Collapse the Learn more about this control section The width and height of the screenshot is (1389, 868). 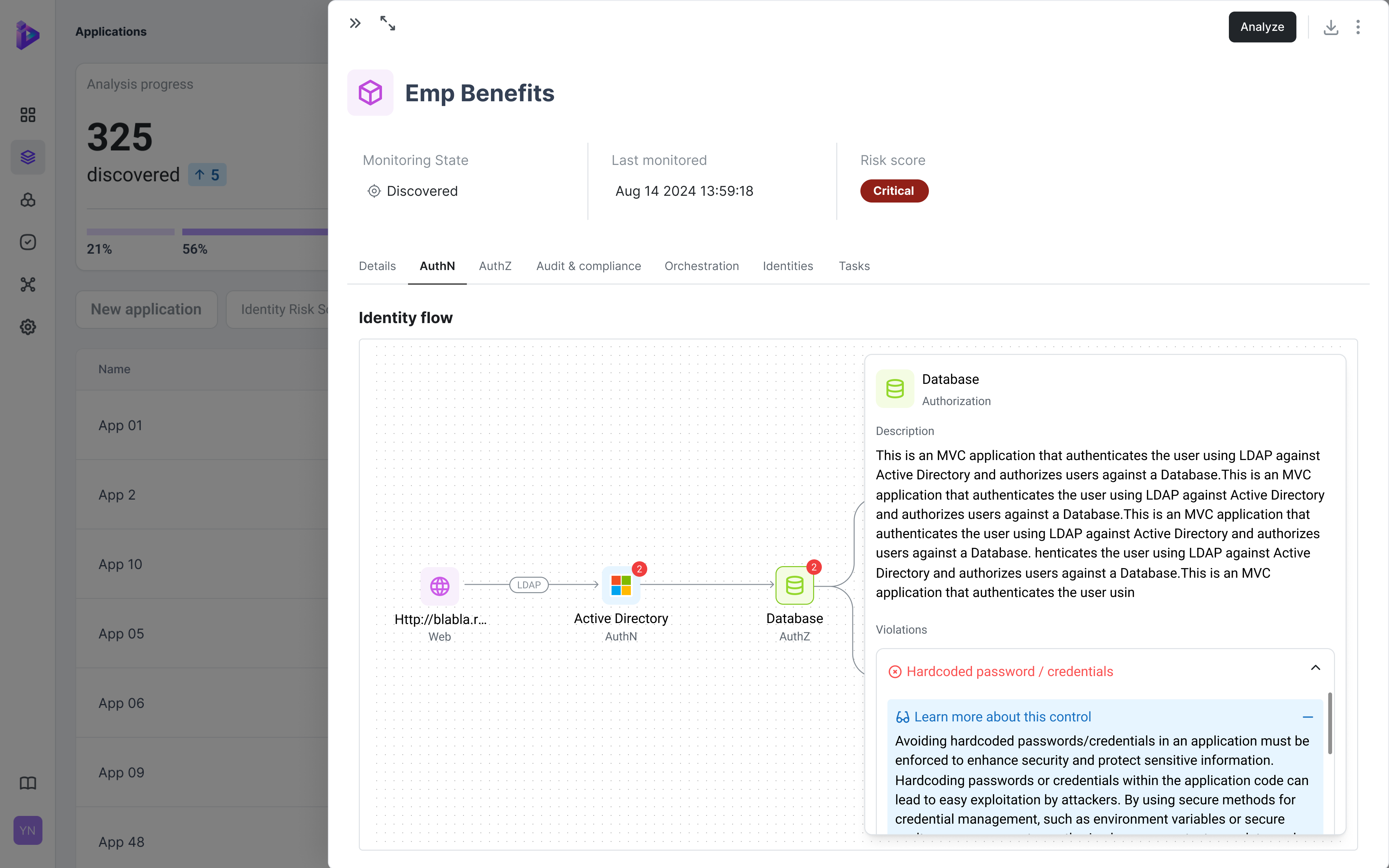1308,717
